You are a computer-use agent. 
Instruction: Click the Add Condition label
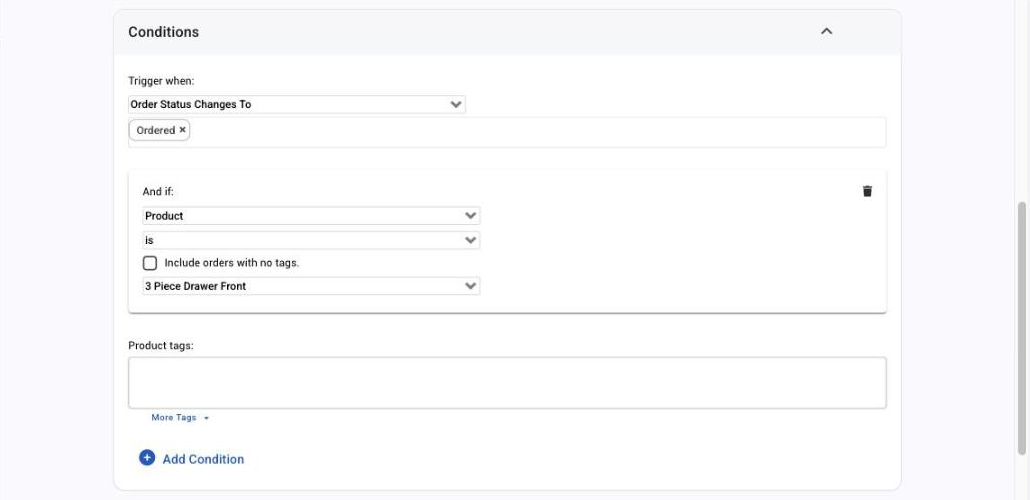pos(203,459)
